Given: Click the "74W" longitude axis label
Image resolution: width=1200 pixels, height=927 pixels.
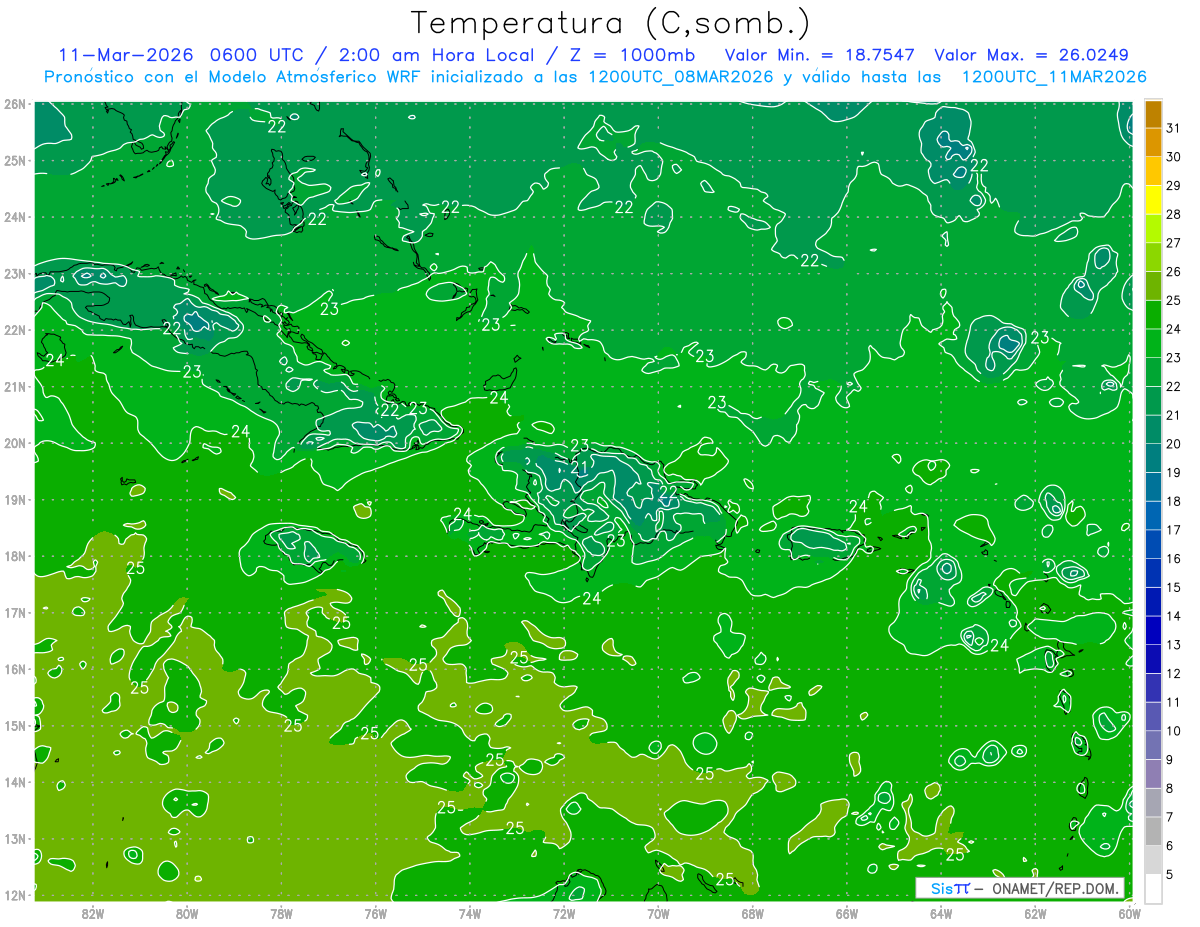Looking at the screenshot, I should tap(470, 913).
